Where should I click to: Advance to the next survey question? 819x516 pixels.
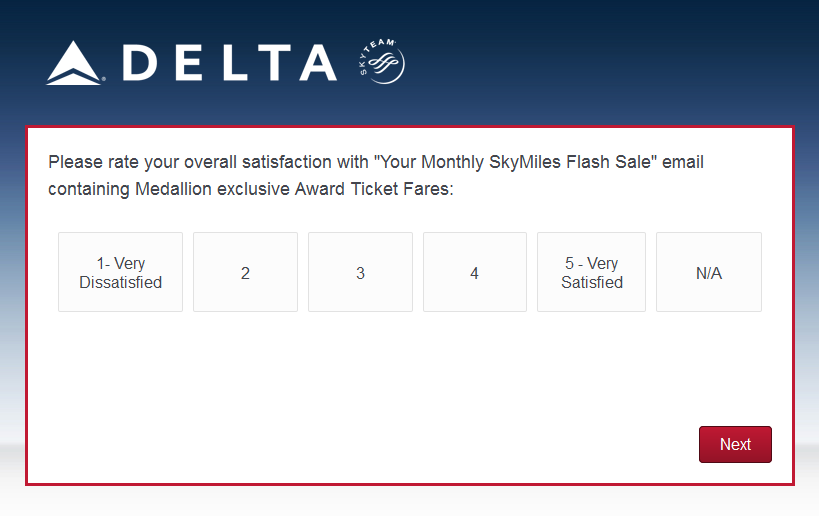tap(735, 445)
